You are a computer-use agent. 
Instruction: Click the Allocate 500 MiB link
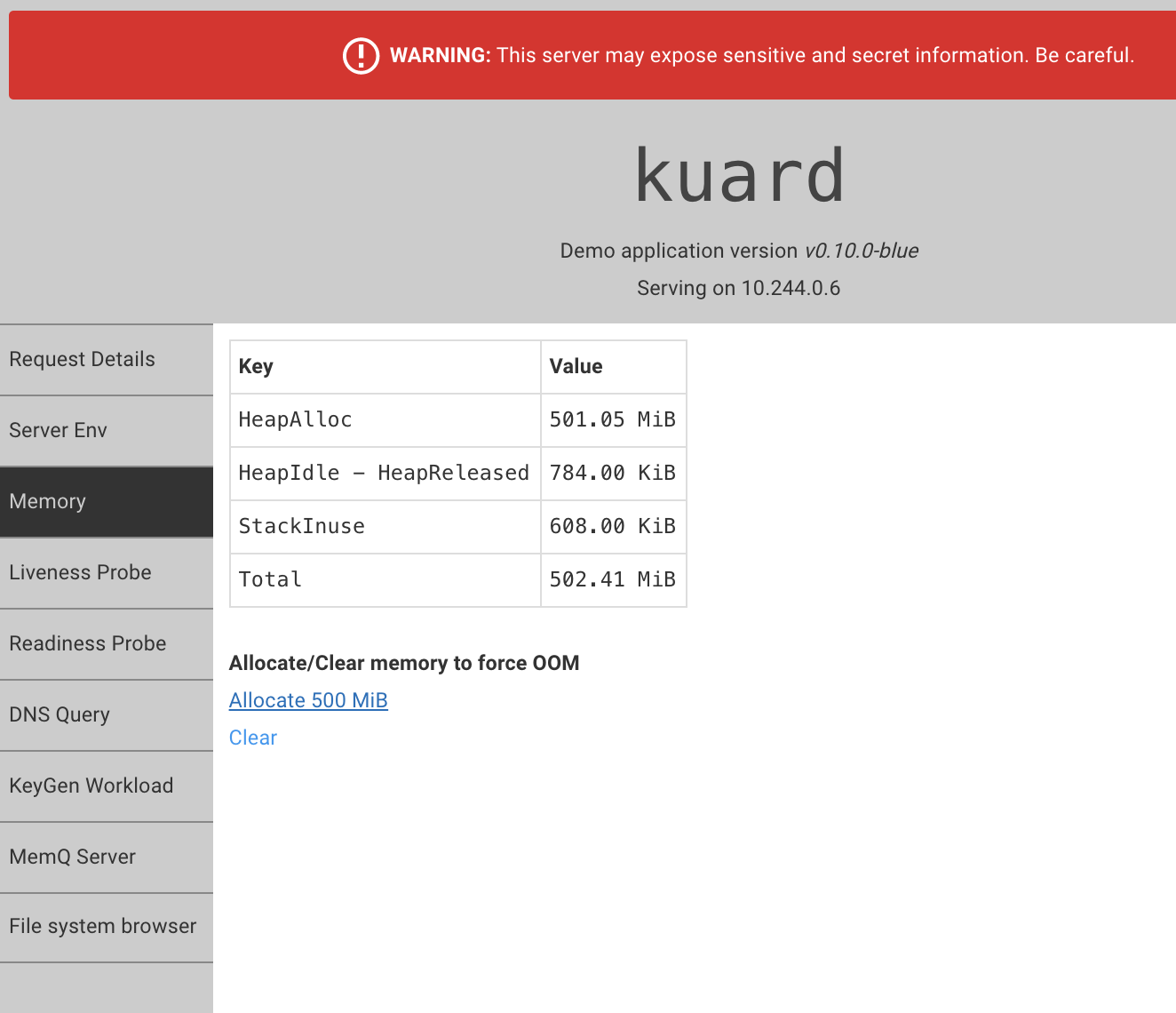308,700
